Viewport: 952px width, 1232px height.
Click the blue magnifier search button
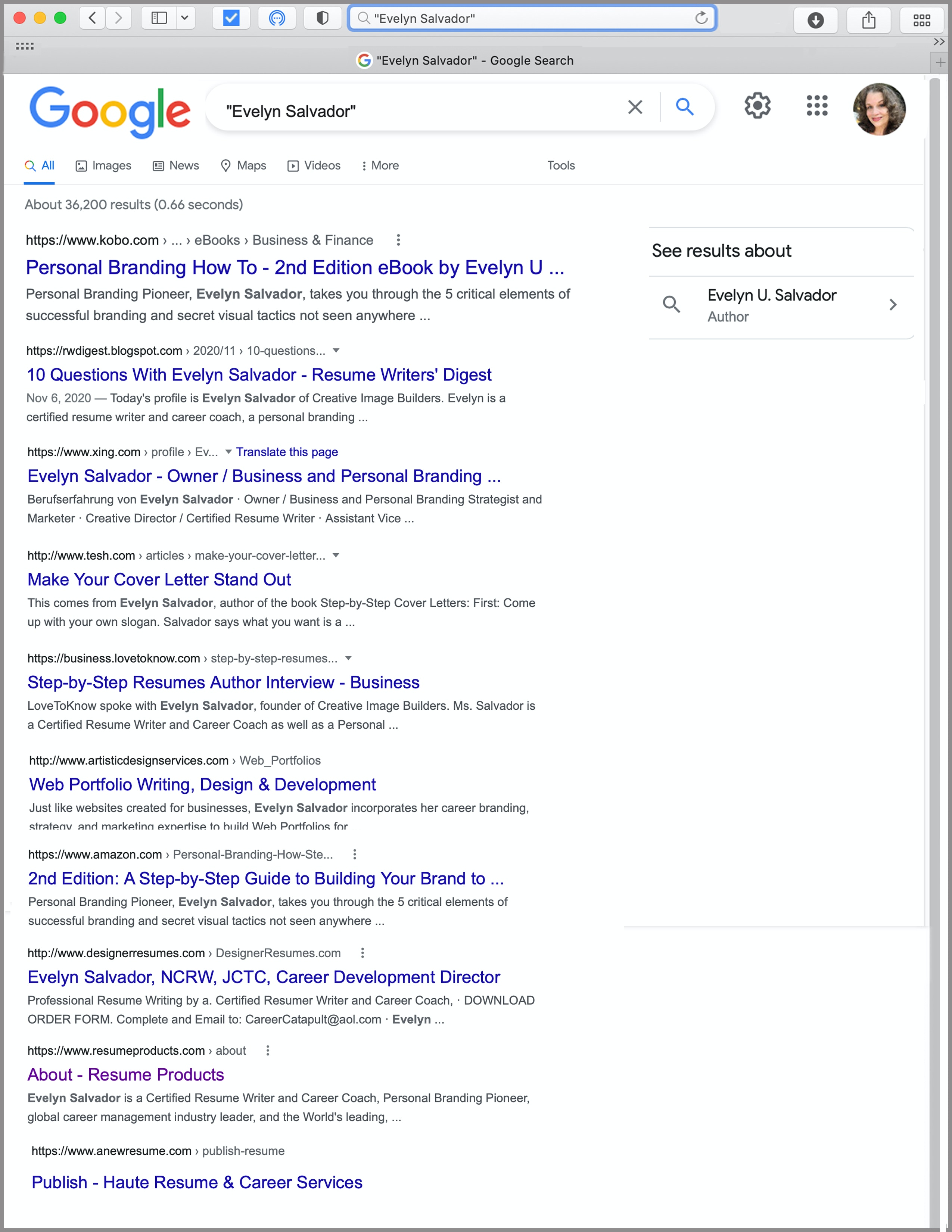(x=685, y=106)
